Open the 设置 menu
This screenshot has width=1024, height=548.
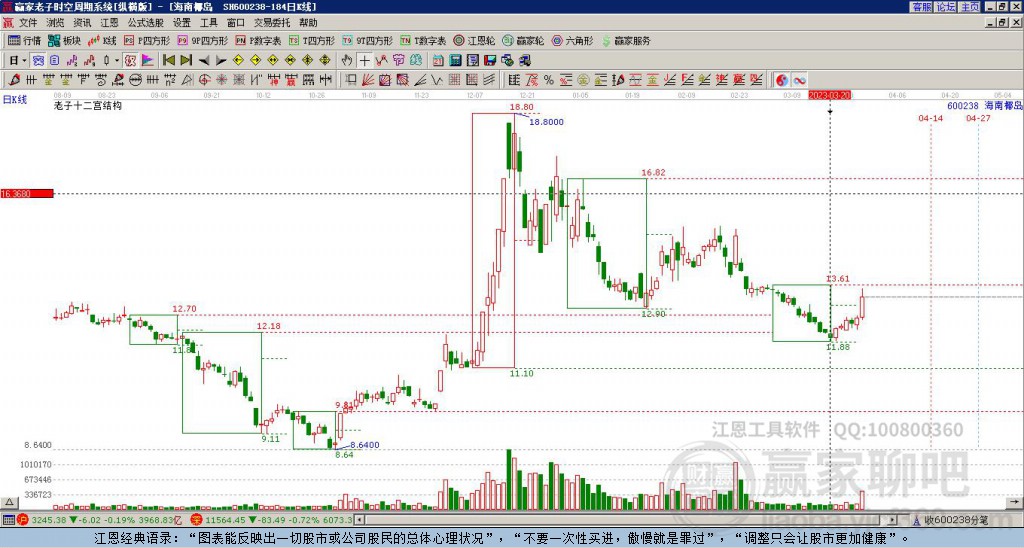182,23
